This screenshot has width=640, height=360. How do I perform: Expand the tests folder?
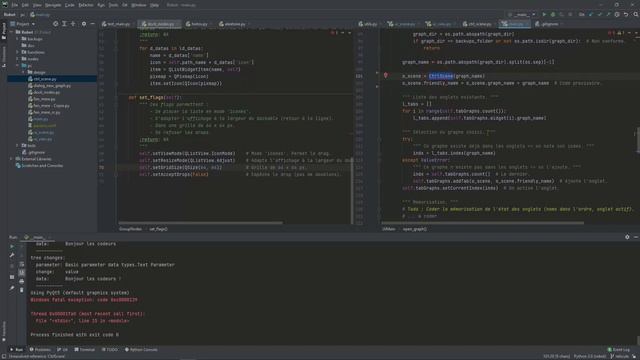(18, 145)
